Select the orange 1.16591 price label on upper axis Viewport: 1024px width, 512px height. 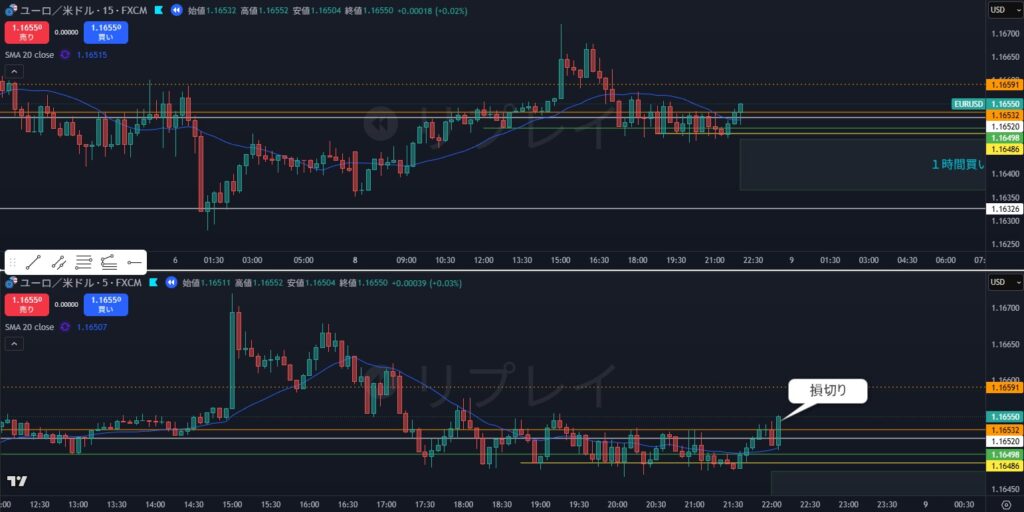pos(1003,85)
